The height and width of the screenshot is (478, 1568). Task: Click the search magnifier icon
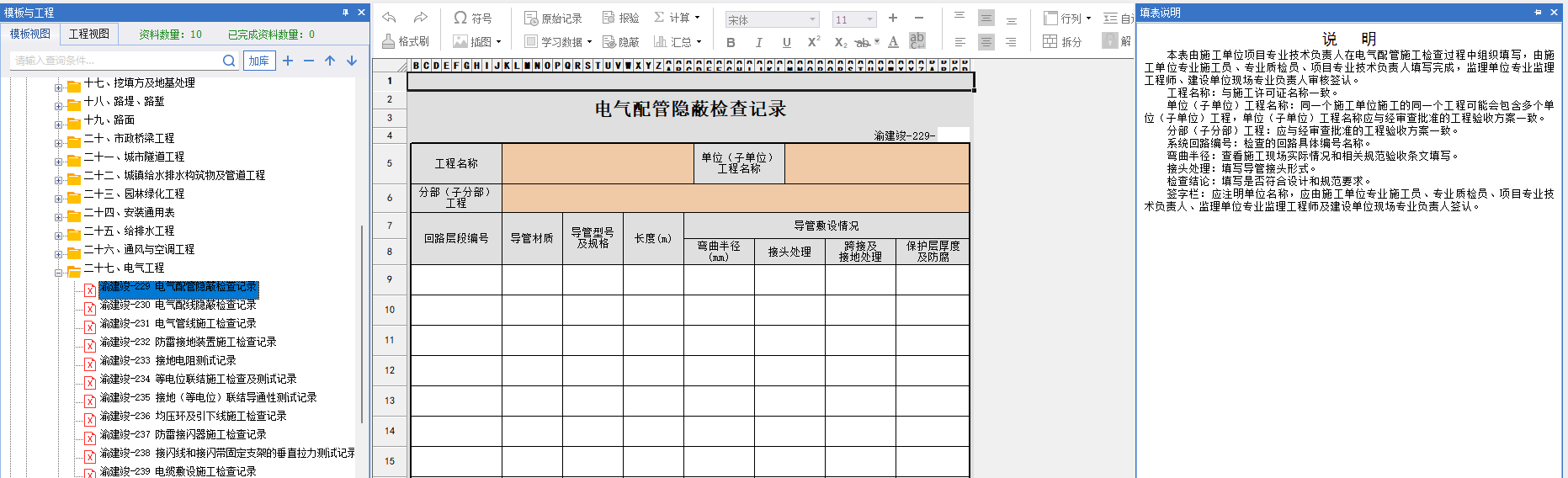(229, 61)
